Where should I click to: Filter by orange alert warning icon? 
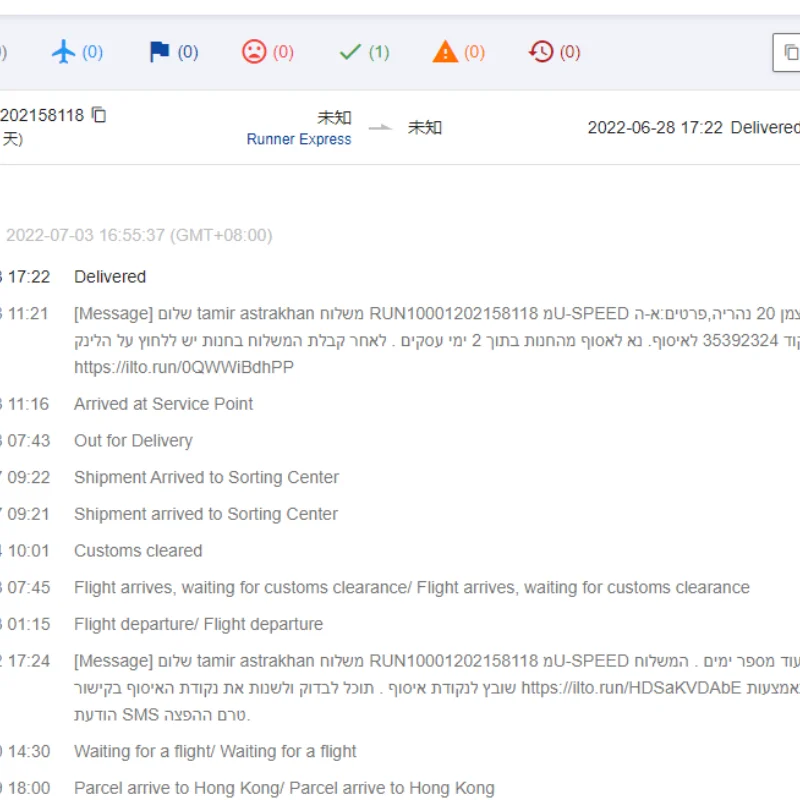point(445,52)
